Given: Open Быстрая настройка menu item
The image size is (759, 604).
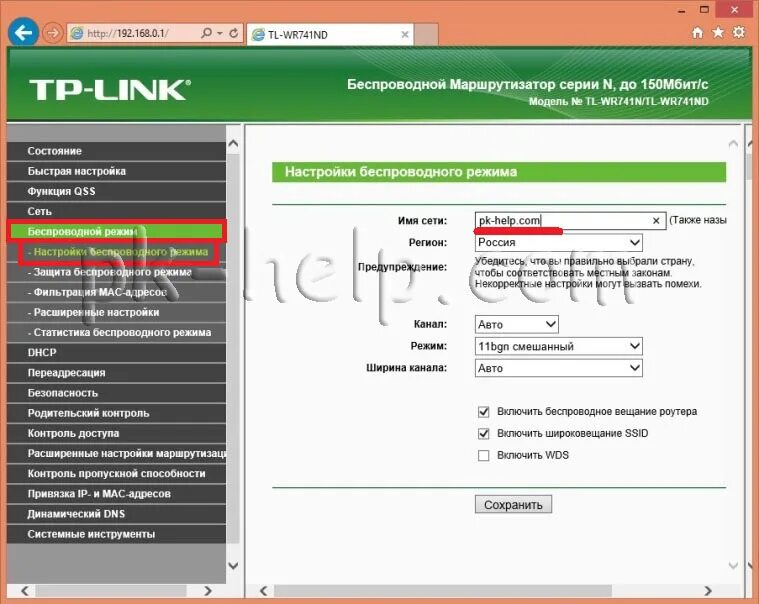Looking at the screenshot, I should 116,171.
